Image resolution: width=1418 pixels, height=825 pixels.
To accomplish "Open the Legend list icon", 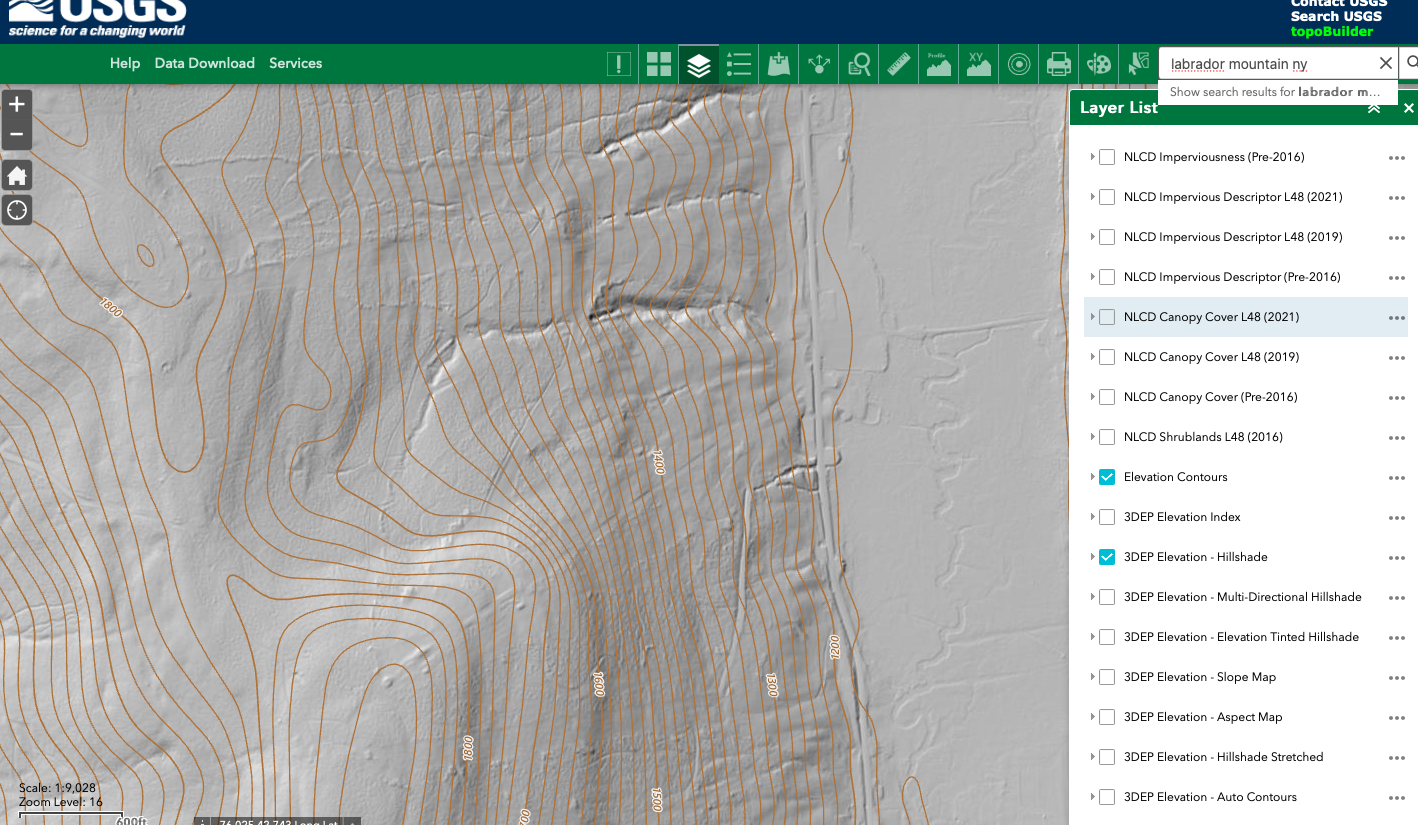I will 739,64.
